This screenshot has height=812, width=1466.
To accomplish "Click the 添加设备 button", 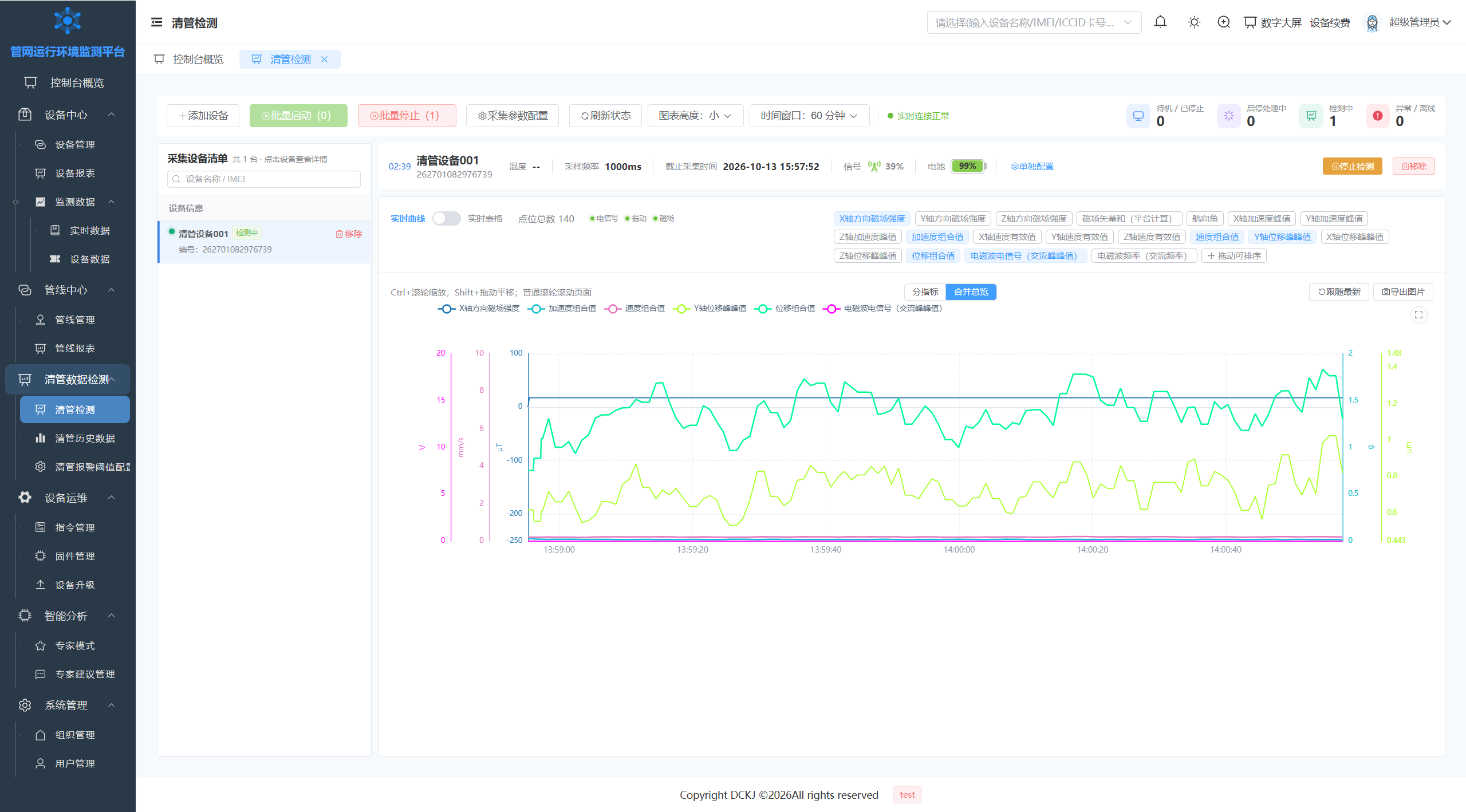I will tap(203, 116).
